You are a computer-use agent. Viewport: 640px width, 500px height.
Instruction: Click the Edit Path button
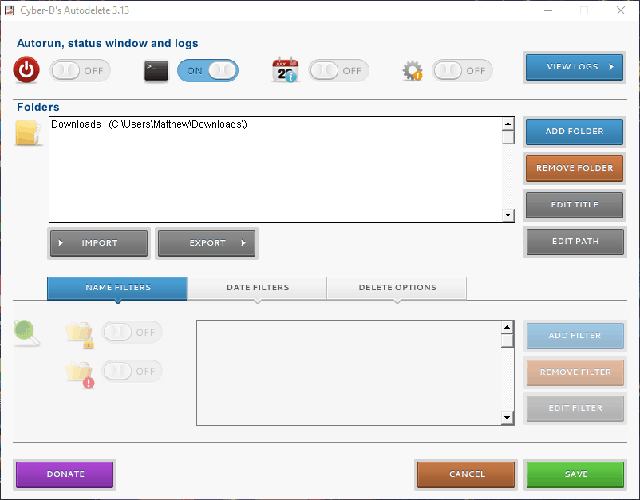click(575, 242)
